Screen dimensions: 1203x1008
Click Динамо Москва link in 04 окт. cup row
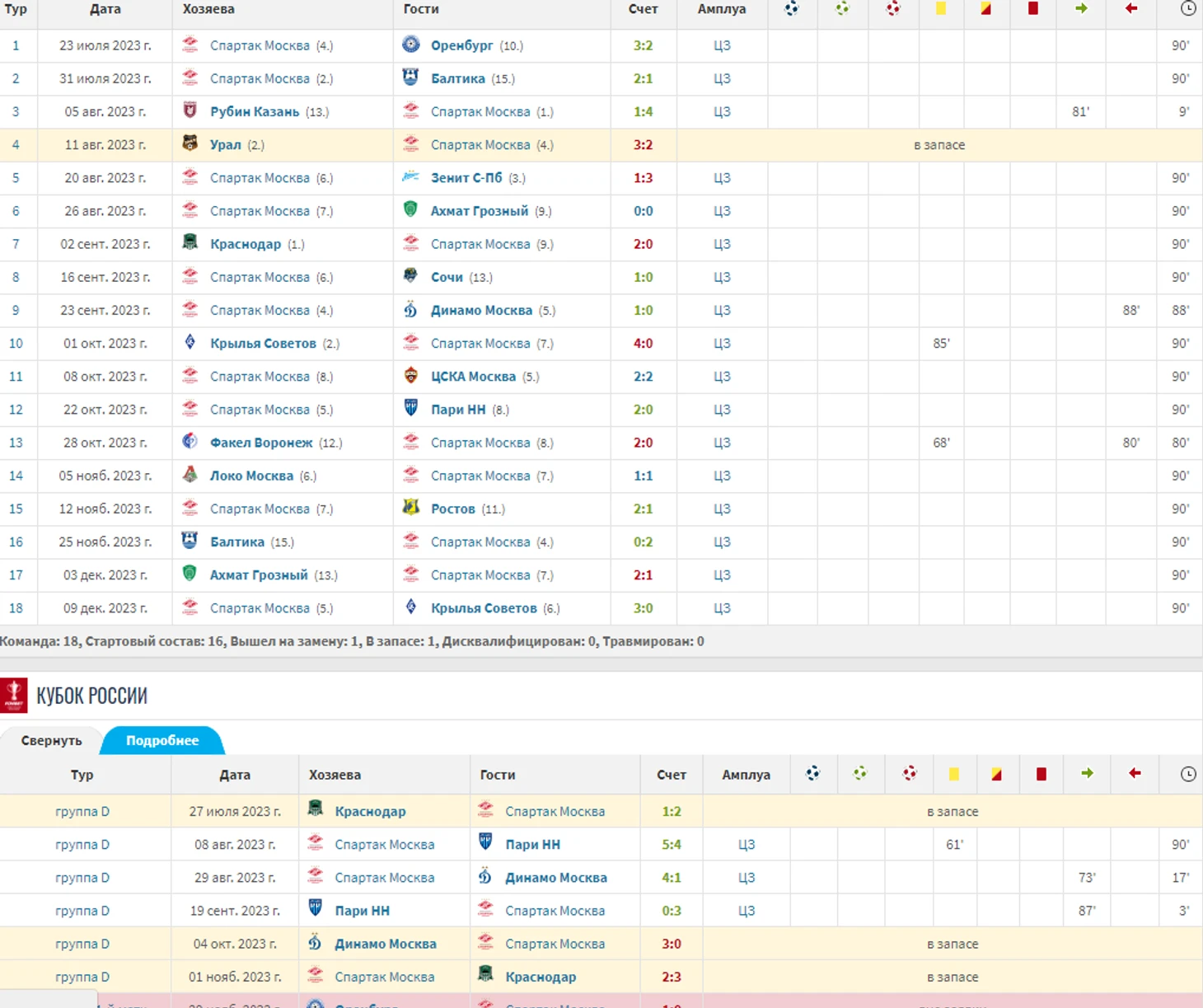click(386, 944)
